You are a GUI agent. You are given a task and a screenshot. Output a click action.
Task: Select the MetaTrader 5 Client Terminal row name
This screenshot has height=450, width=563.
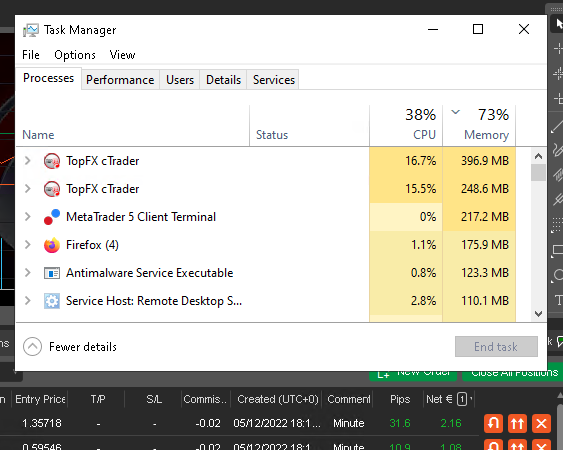tap(141, 217)
